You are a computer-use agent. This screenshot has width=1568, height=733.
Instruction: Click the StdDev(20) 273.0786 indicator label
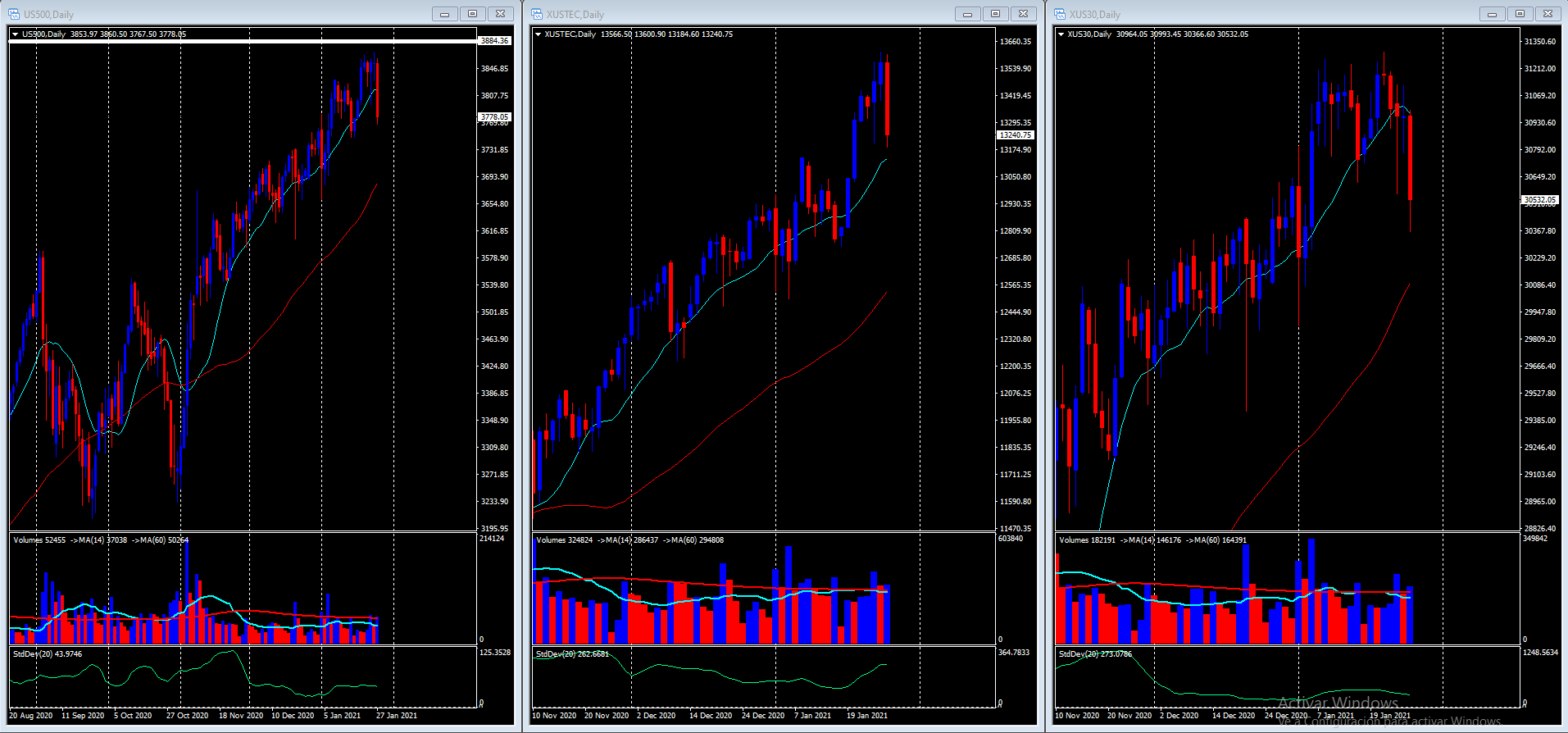click(x=1095, y=654)
